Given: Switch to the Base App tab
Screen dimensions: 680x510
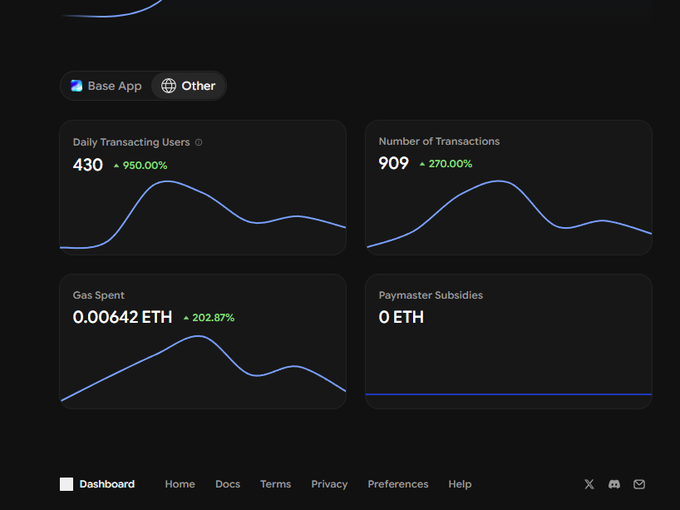Looking at the screenshot, I should click(106, 86).
